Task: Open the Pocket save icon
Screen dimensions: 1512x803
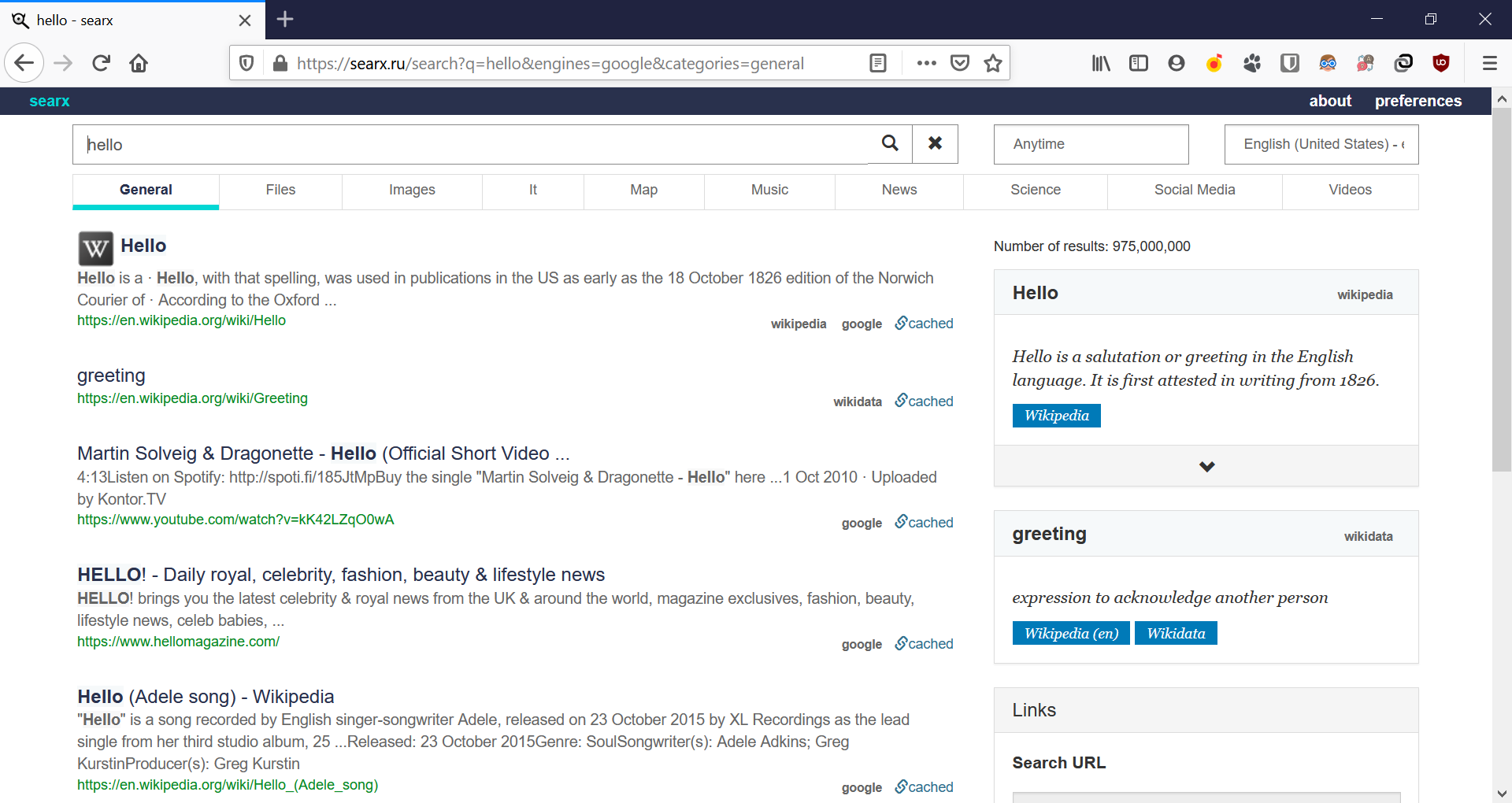Action: pyautogui.click(x=959, y=63)
